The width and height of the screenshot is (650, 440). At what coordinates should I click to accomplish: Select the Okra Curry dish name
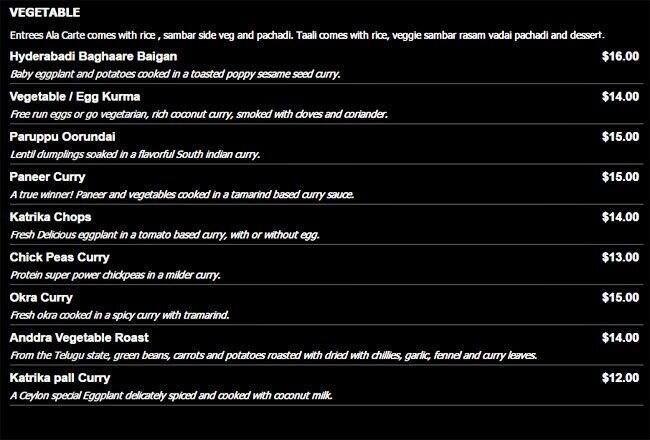pyautogui.click(x=41, y=297)
